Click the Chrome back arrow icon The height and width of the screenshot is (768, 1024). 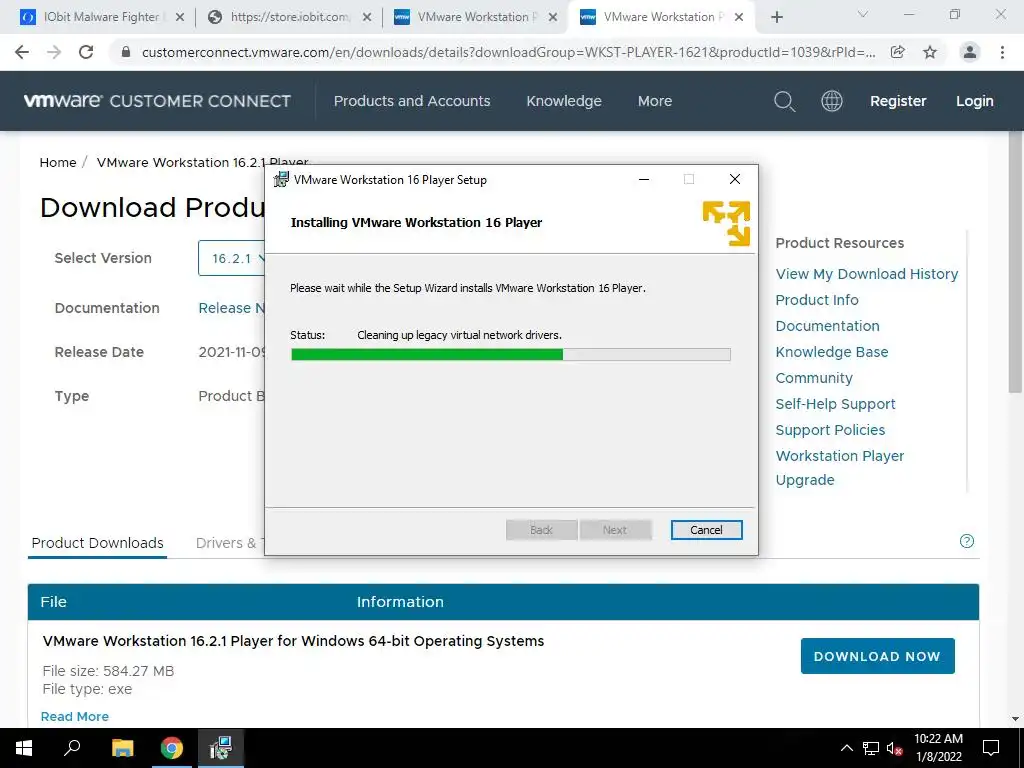tap(22, 52)
